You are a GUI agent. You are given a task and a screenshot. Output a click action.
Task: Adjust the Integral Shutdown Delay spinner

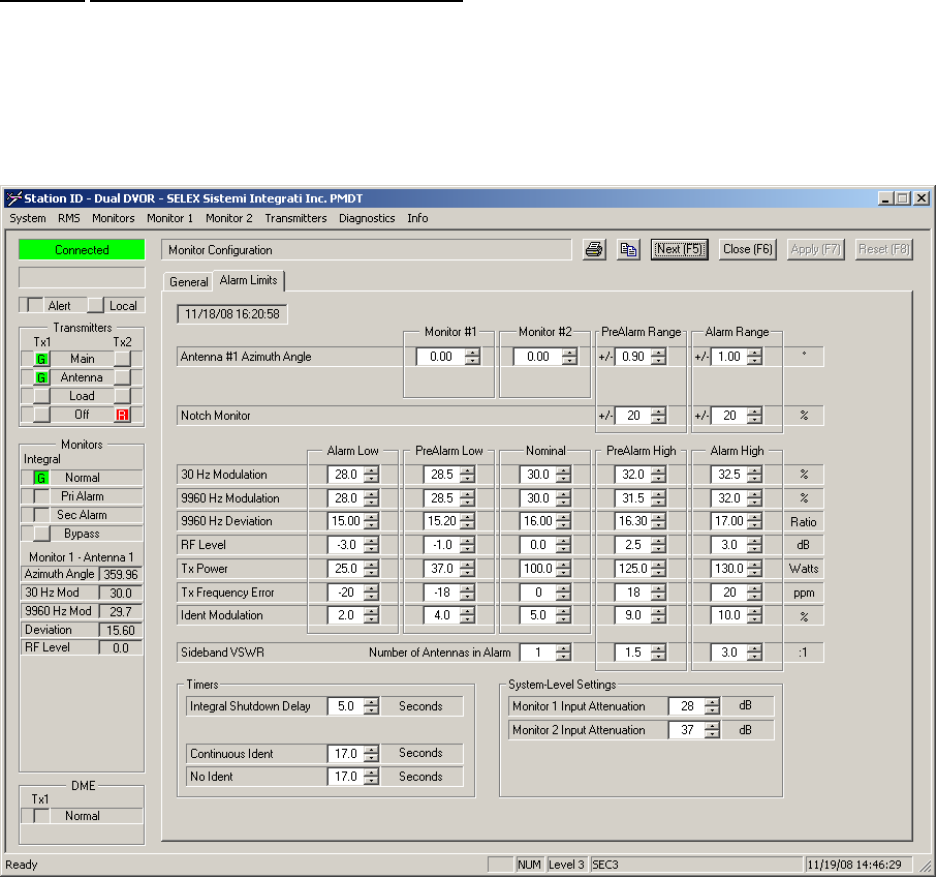(x=371, y=706)
